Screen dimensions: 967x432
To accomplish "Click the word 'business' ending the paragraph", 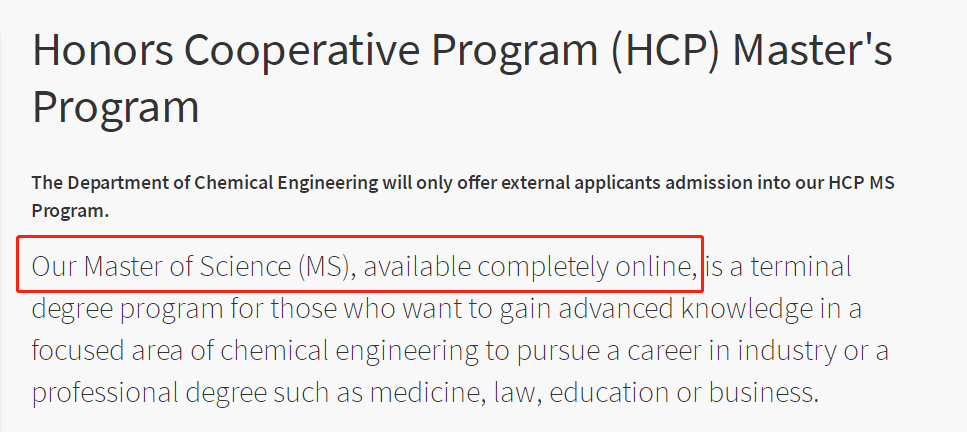I will (763, 393).
